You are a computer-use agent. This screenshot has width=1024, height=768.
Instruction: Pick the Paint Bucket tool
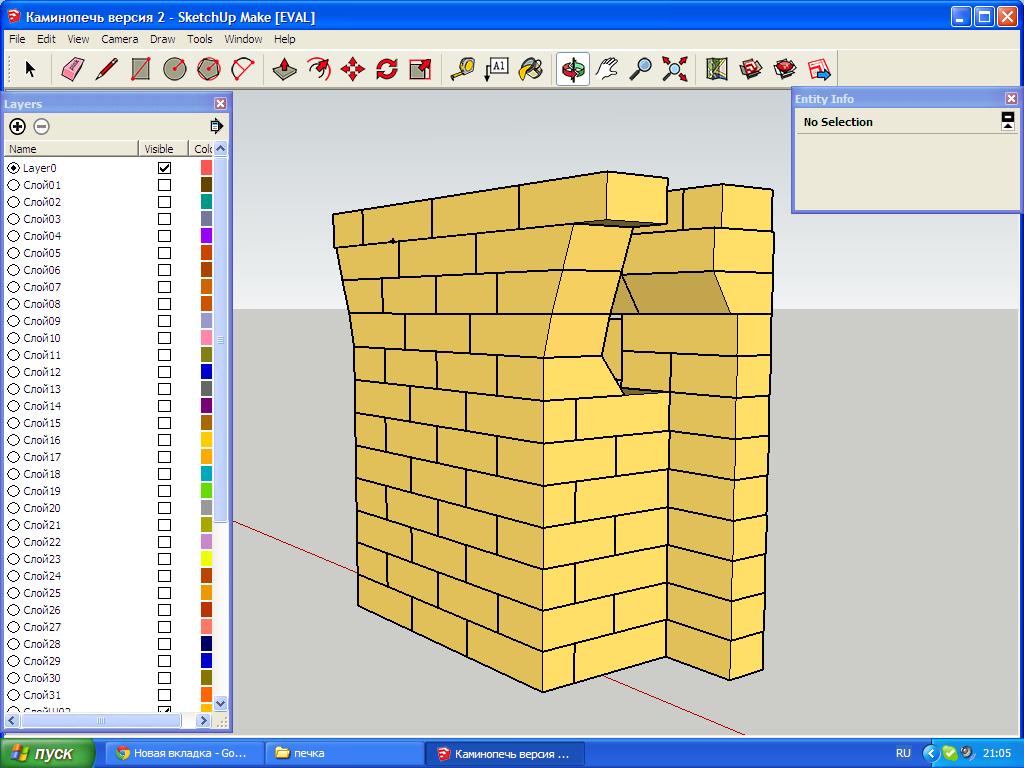[x=531, y=69]
